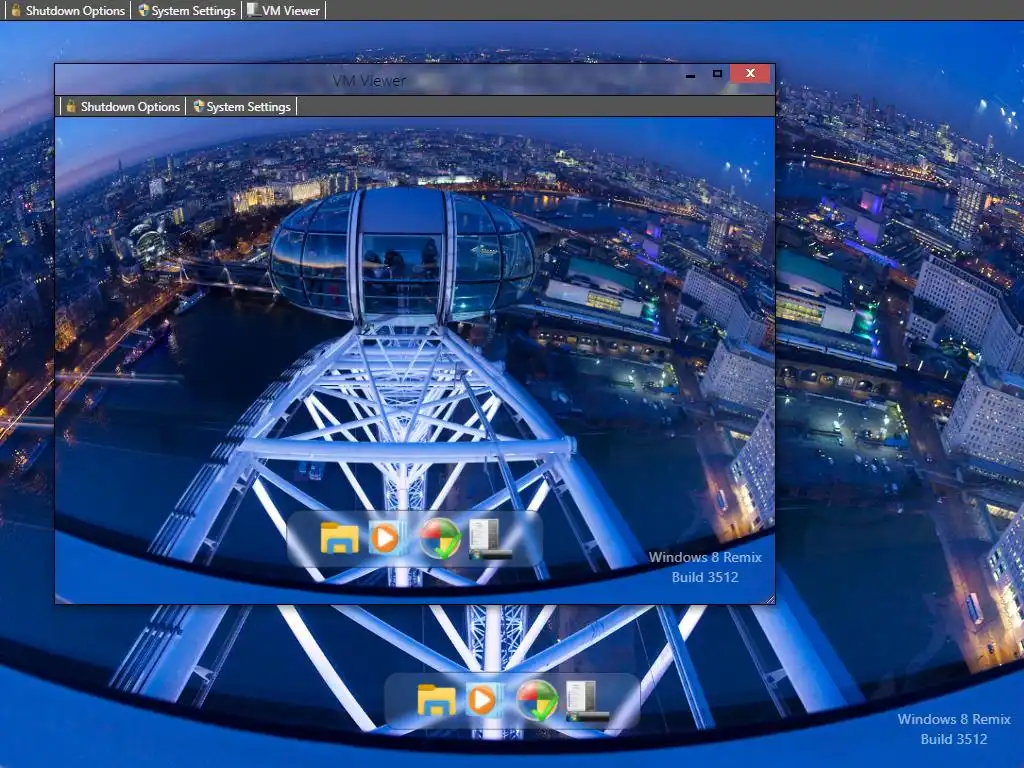Maximize the VM Viewer window
The width and height of the screenshot is (1024, 768).
[717, 74]
